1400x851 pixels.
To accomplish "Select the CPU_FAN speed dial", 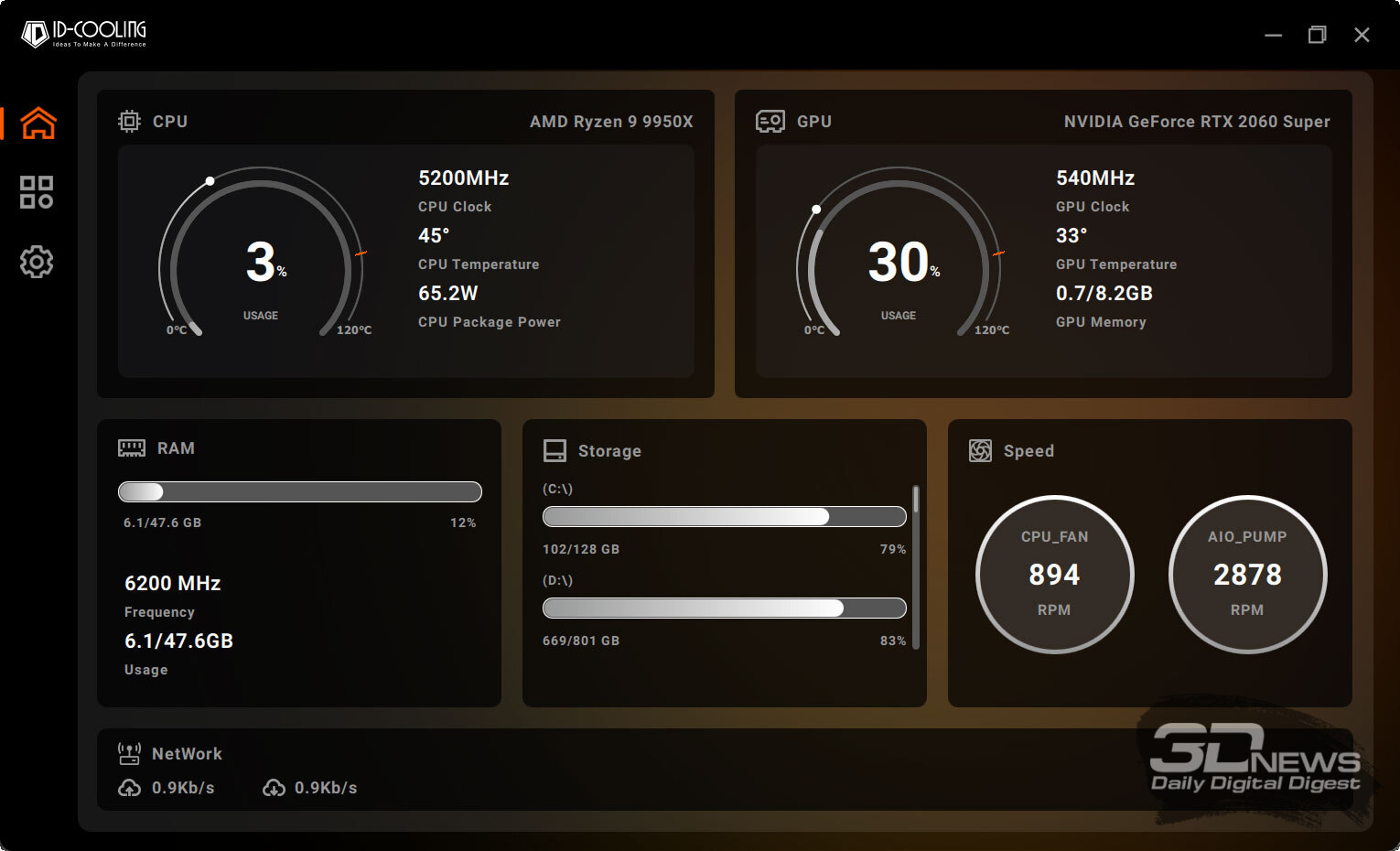I will pyautogui.click(x=1054, y=574).
